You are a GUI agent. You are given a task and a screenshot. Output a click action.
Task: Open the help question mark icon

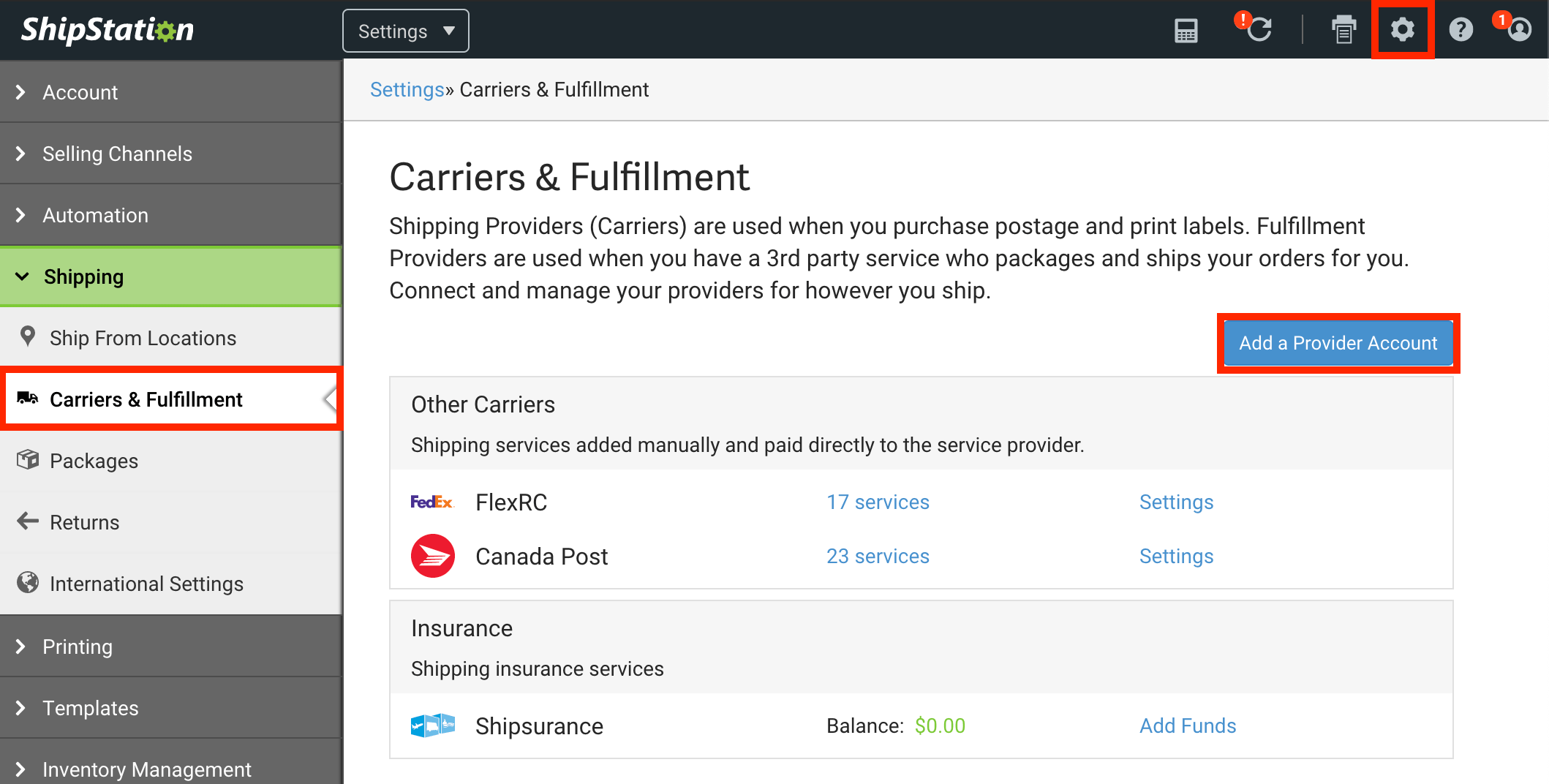point(1461,30)
